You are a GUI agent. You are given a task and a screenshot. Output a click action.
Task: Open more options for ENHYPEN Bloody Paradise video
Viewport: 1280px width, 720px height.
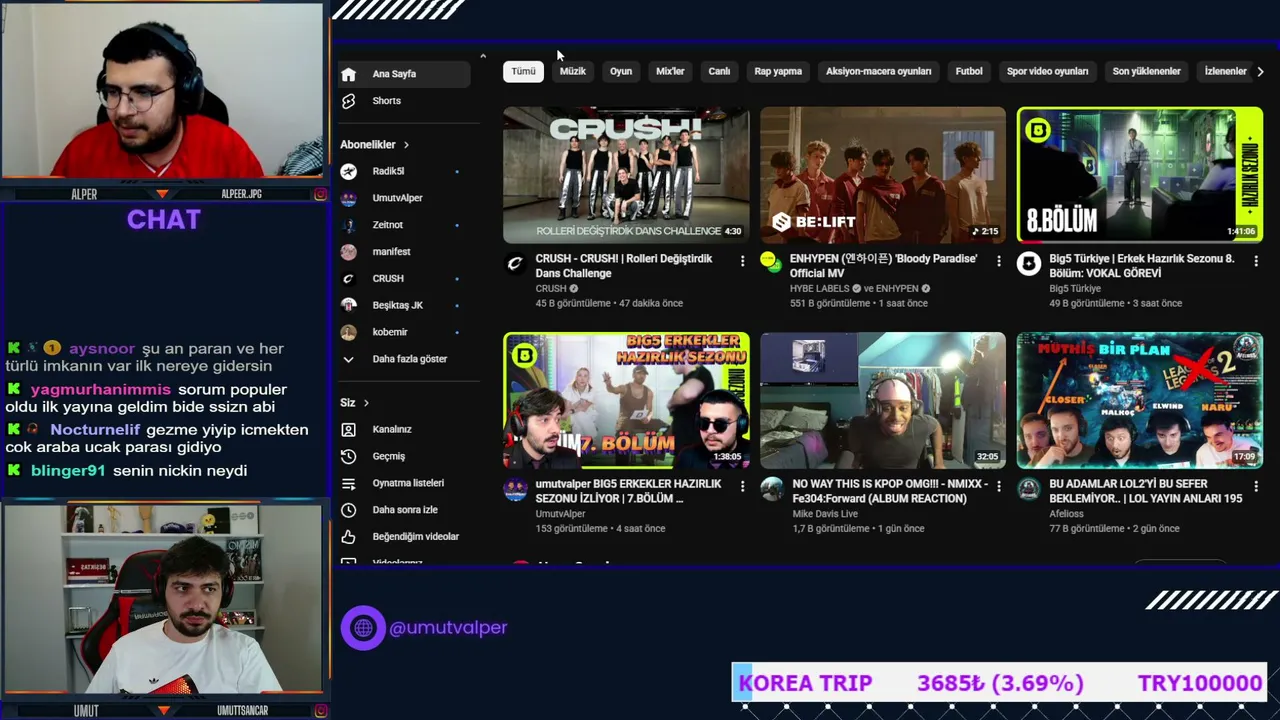click(998, 261)
